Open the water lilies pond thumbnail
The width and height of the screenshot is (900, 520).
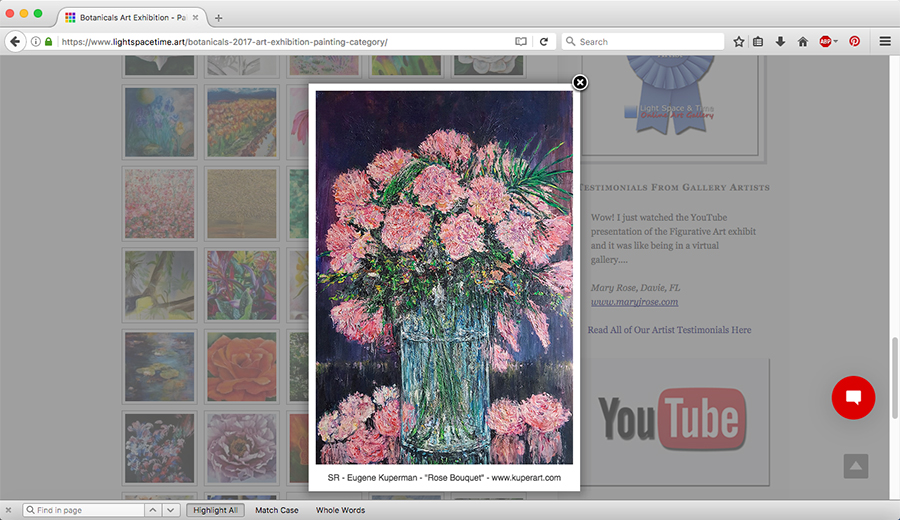coord(160,367)
